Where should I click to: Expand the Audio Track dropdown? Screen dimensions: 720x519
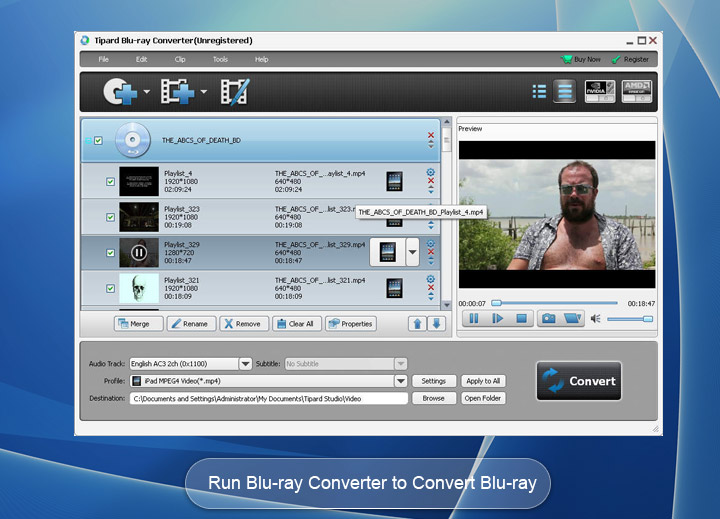[245, 364]
